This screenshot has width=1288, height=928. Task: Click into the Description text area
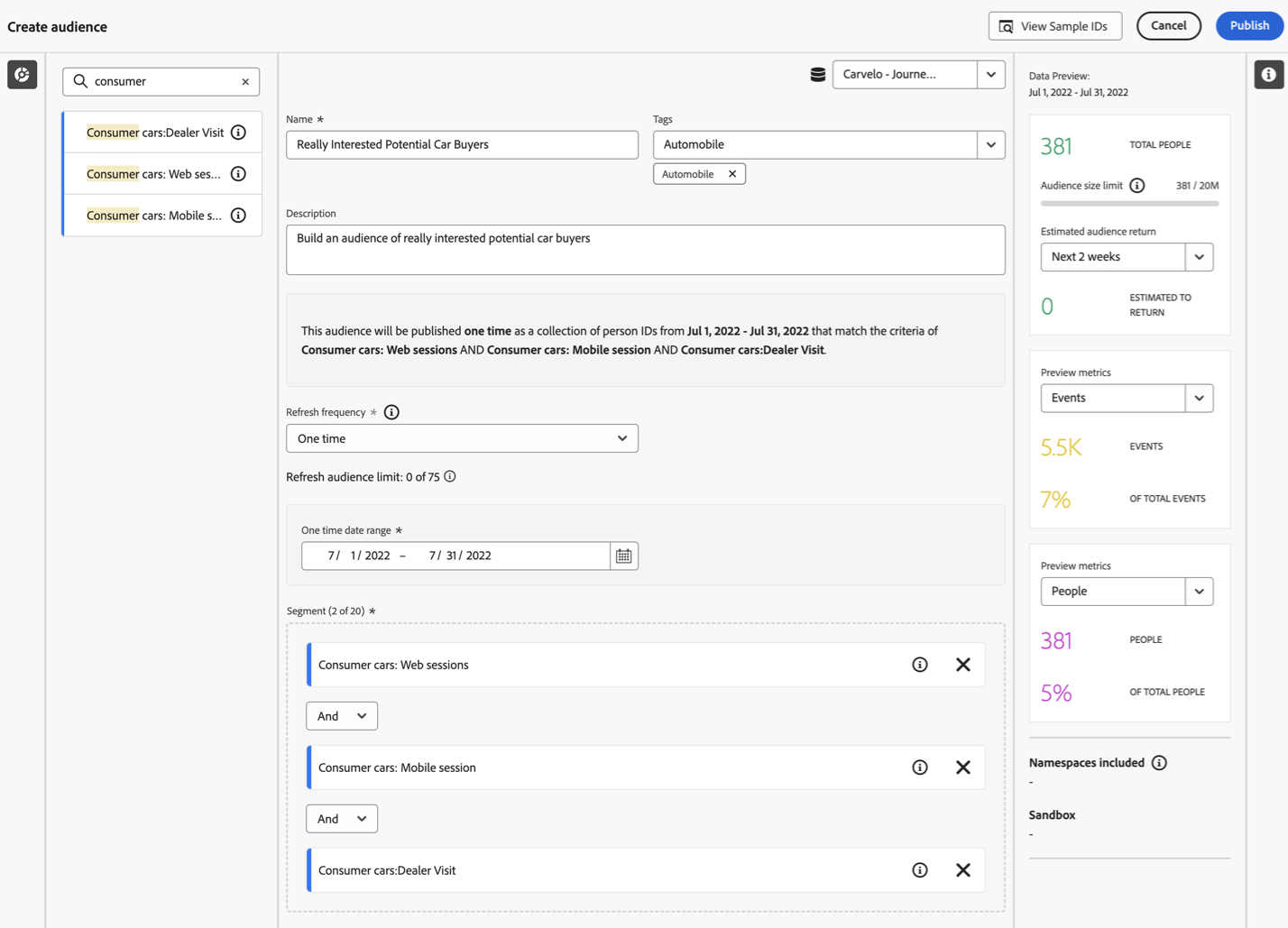[x=645, y=250]
